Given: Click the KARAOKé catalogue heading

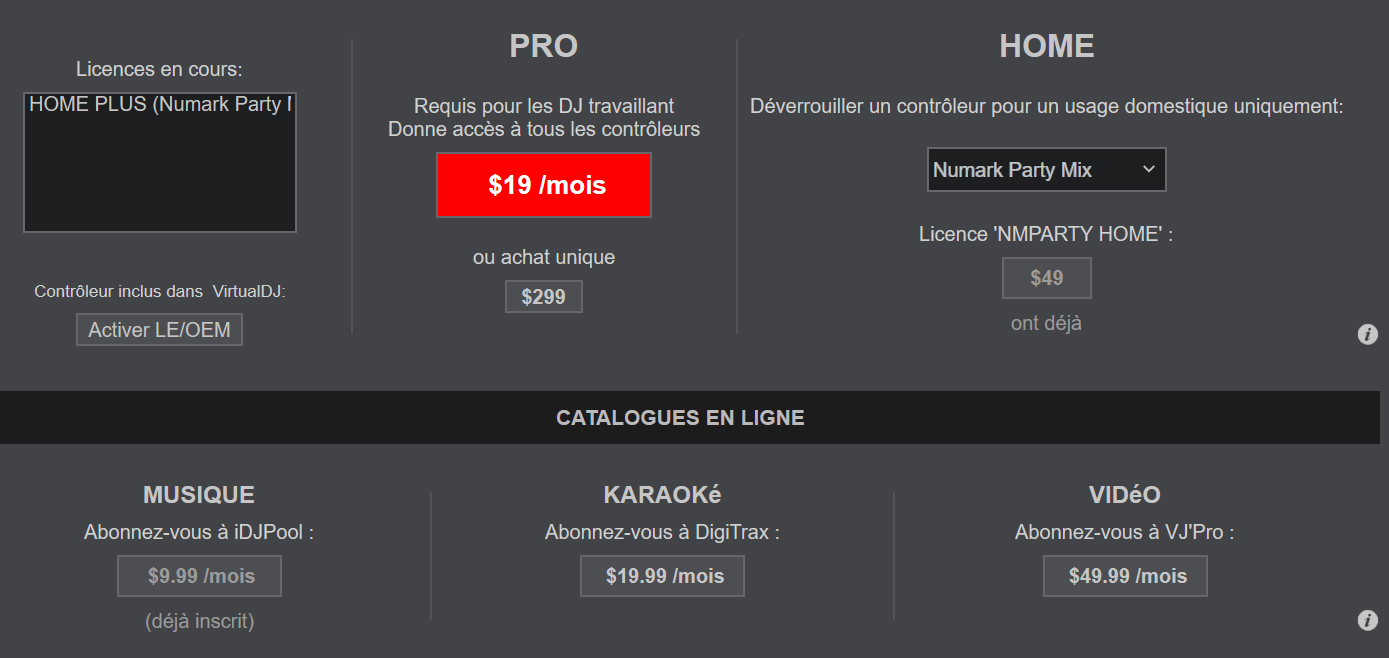Looking at the screenshot, I should pos(662,495).
